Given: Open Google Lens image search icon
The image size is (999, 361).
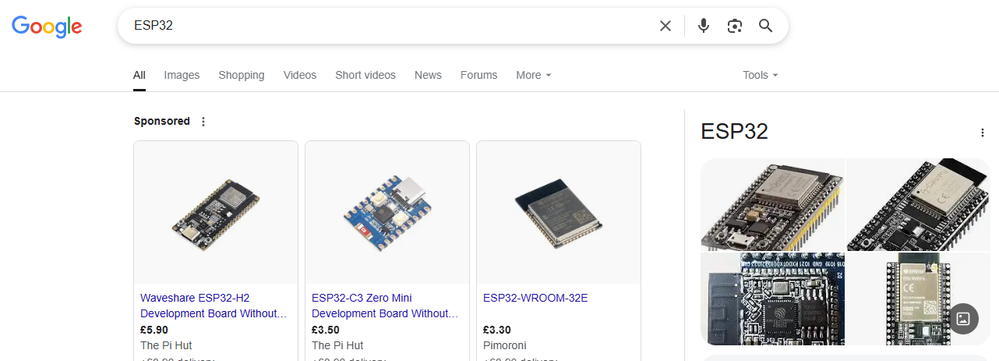Looking at the screenshot, I should (x=735, y=26).
